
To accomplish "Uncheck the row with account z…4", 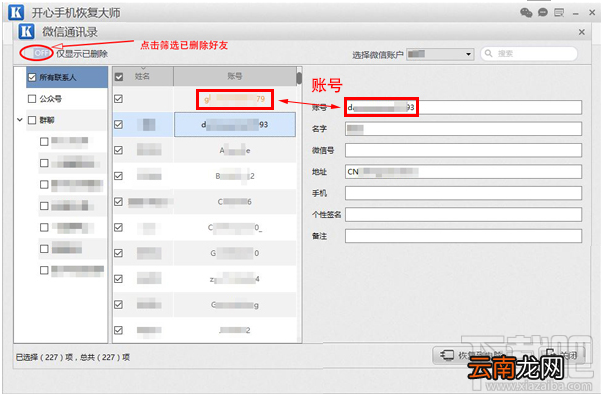I will pyautogui.click(x=118, y=279).
